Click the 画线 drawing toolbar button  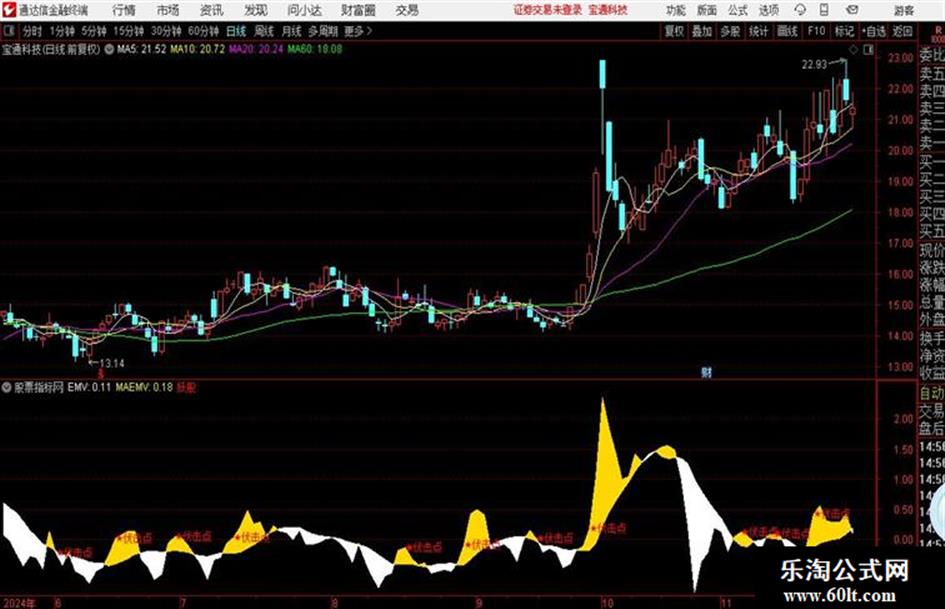[x=788, y=31]
